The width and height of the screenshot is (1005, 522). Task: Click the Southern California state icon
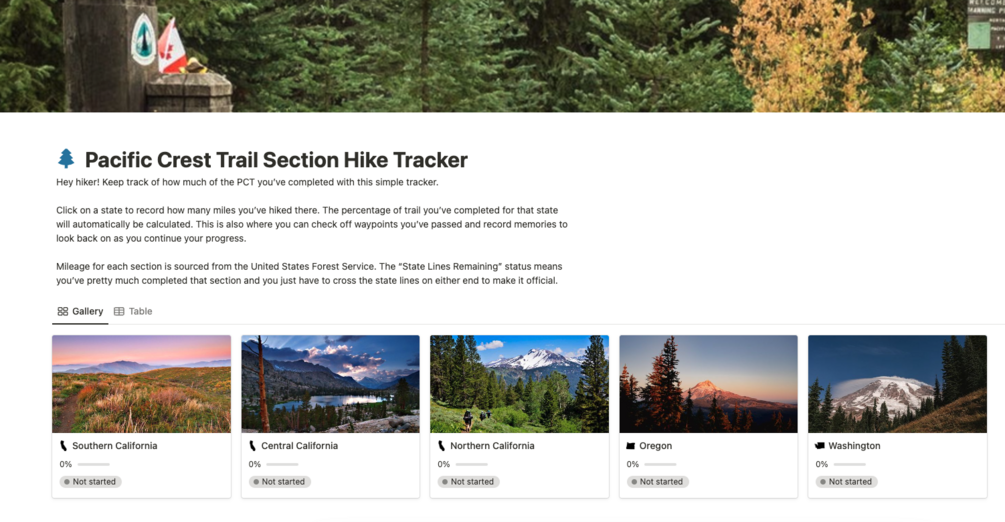(63, 446)
